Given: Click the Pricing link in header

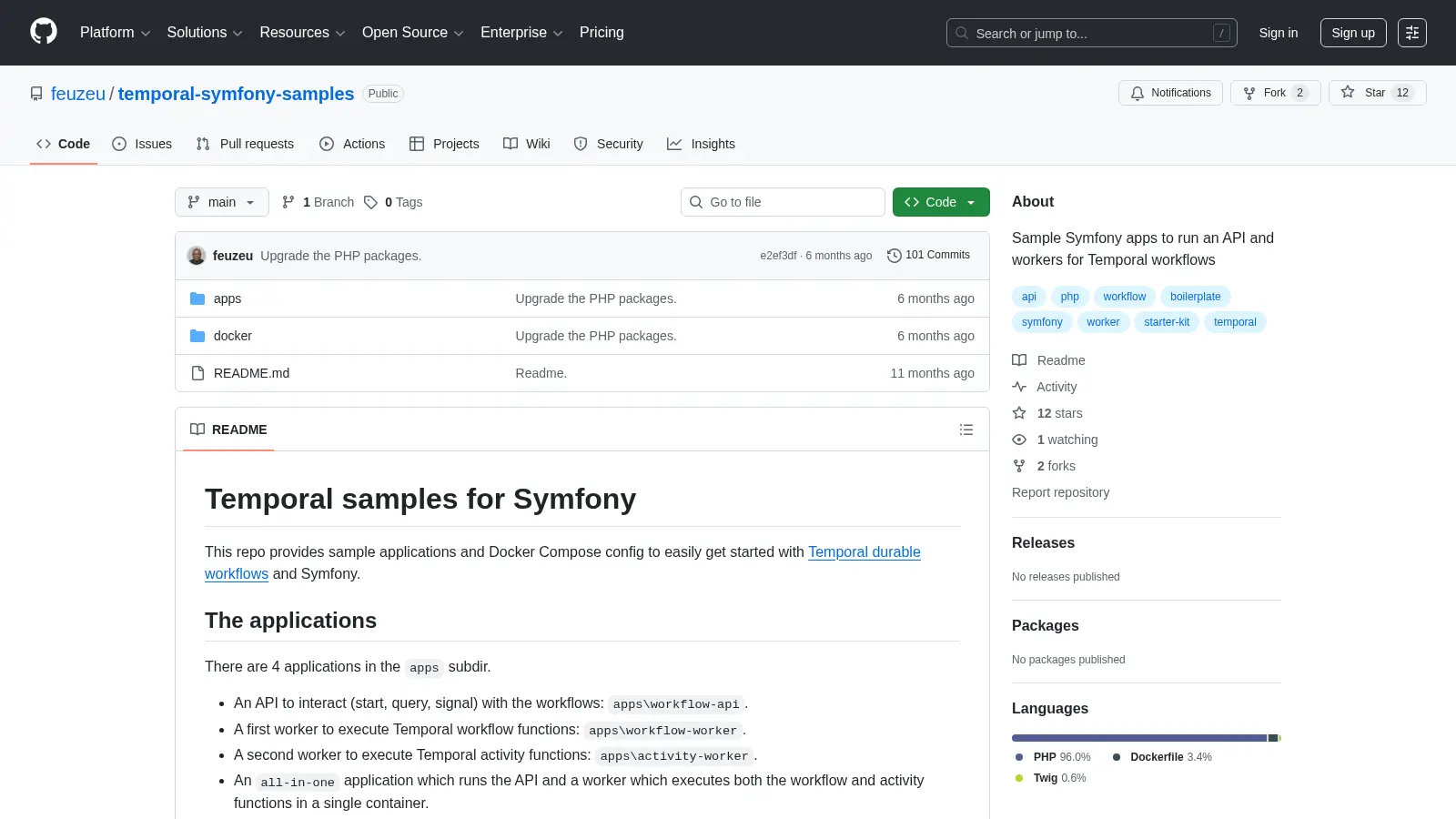Looking at the screenshot, I should 602,33.
